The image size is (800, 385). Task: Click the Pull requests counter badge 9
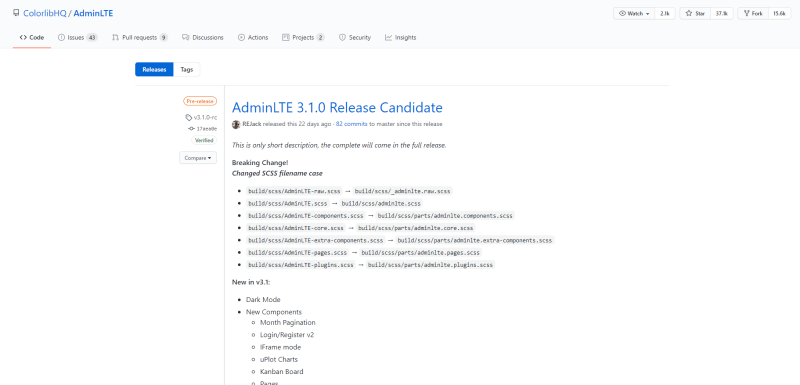coord(163,38)
